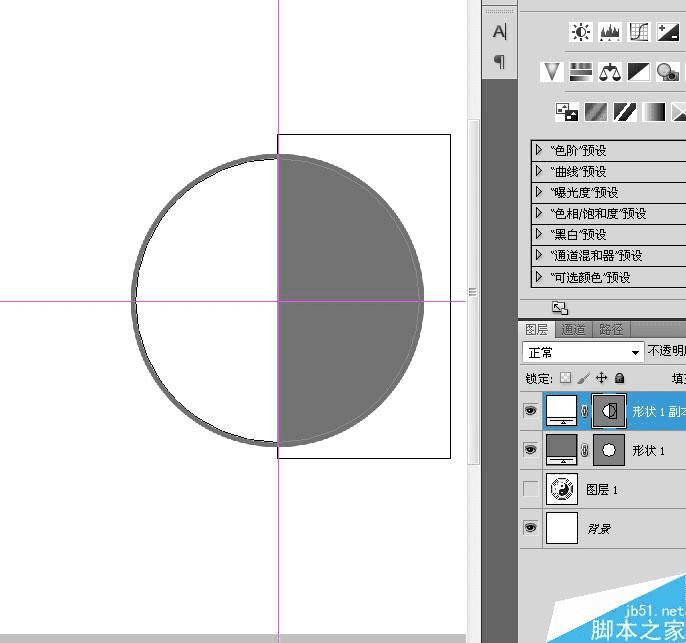
Task: Add a Levels adjustment layer
Action: click(610, 32)
